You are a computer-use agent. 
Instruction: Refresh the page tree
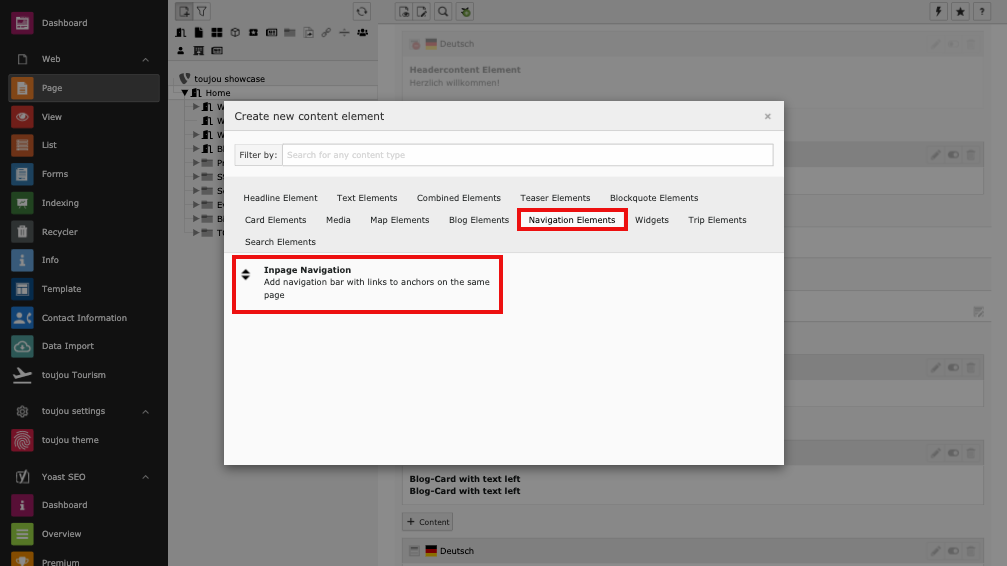coord(361,11)
